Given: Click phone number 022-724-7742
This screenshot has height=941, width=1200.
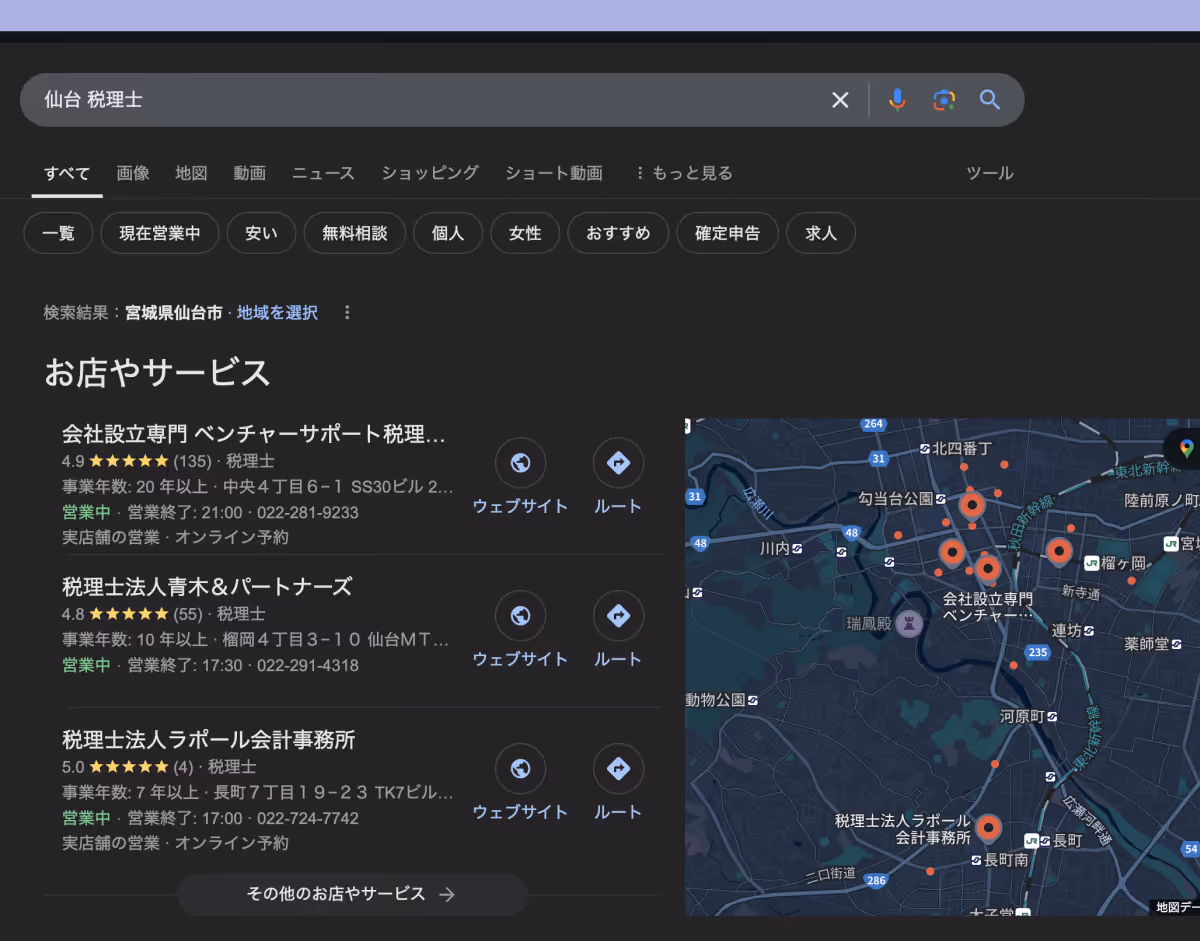Looking at the screenshot, I should coord(308,819).
